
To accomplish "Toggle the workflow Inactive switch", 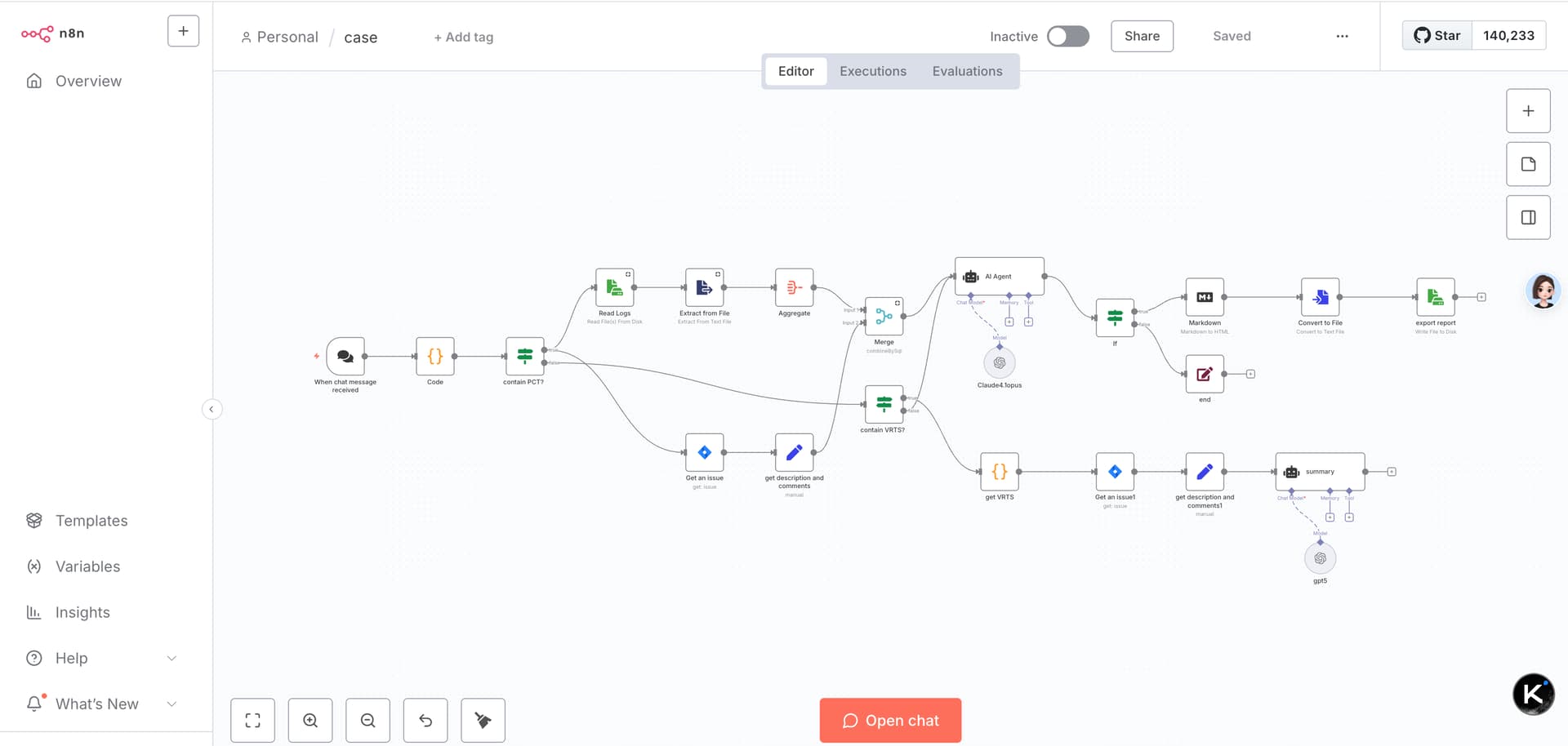I will click(1068, 36).
